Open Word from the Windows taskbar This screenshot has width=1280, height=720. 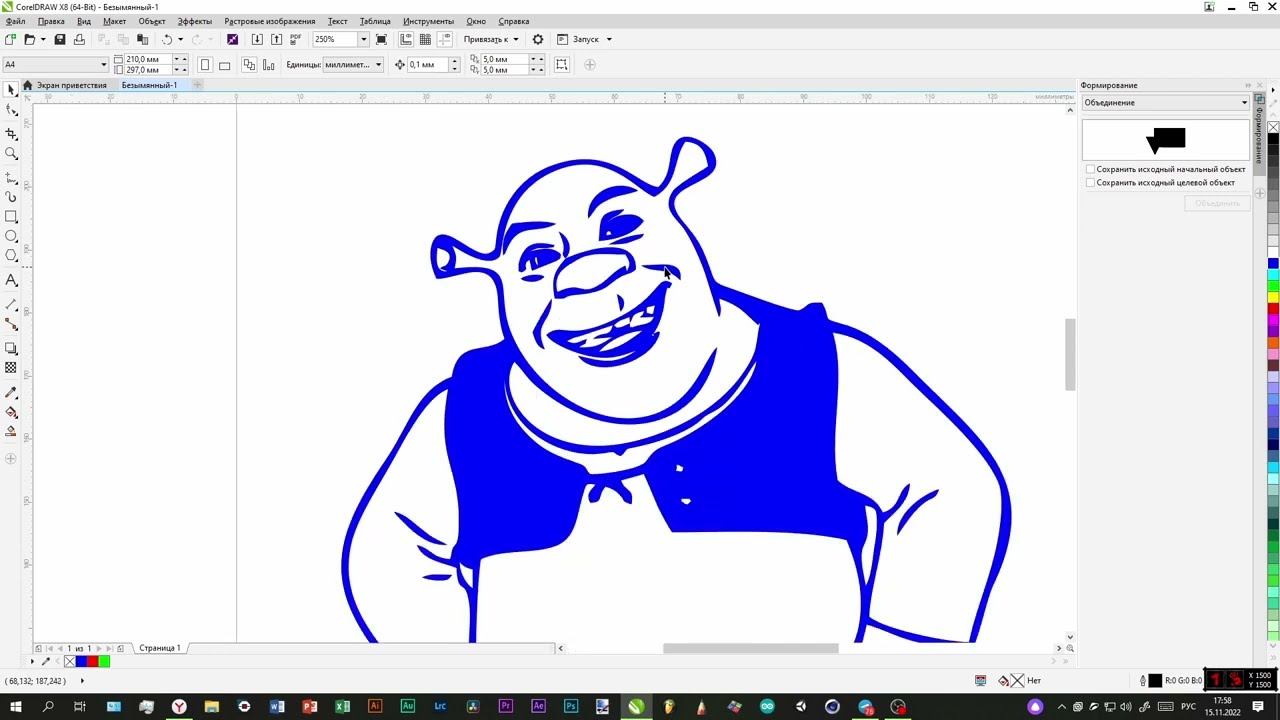coord(277,707)
